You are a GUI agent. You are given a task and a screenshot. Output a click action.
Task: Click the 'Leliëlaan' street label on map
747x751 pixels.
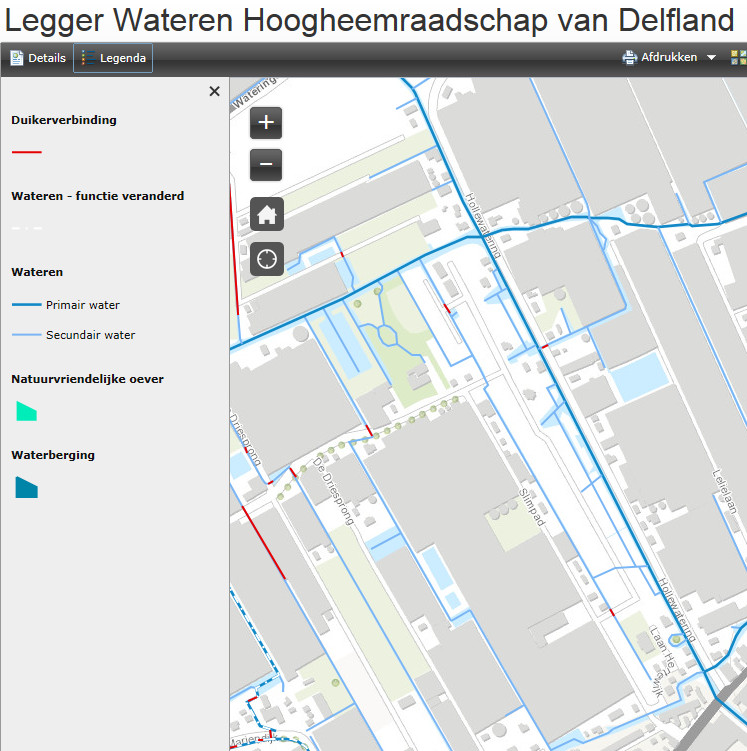[724, 491]
